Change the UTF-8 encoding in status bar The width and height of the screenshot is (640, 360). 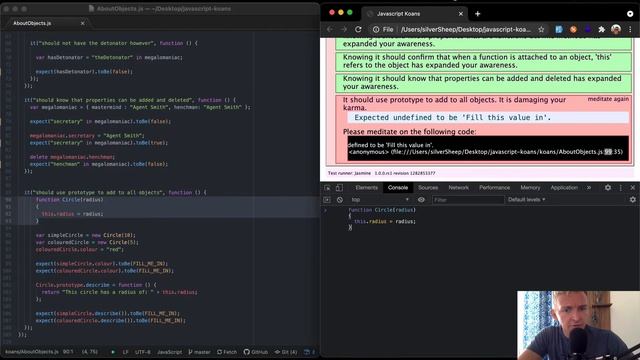click(x=142, y=352)
